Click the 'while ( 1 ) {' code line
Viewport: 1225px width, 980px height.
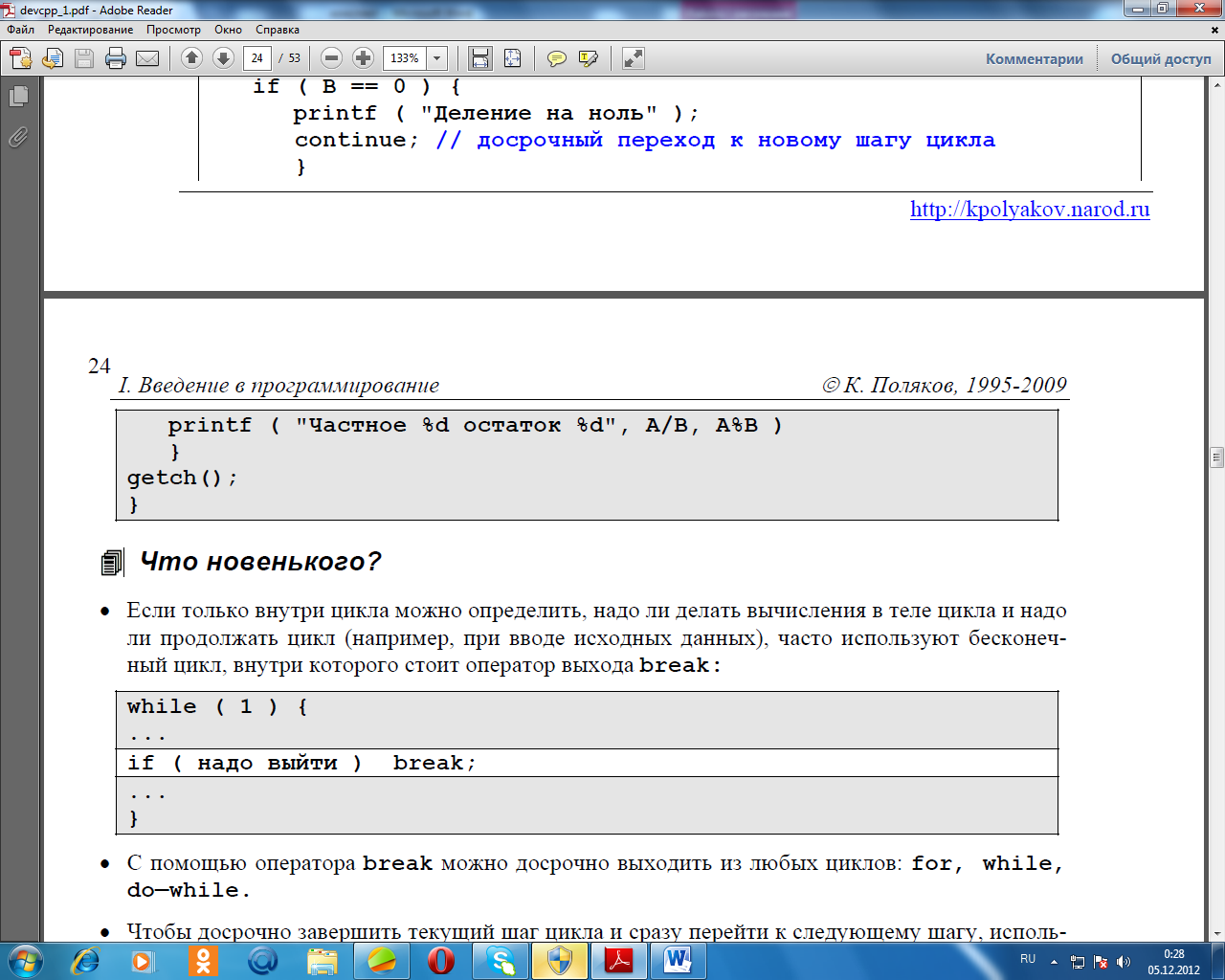click(x=217, y=707)
